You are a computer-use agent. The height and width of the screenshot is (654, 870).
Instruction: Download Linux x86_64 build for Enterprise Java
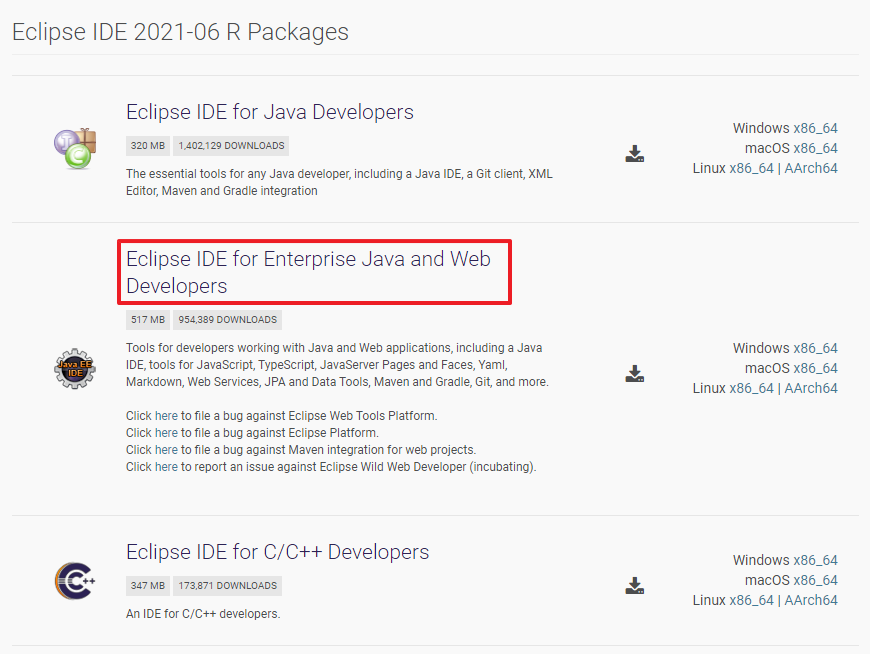(751, 388)
